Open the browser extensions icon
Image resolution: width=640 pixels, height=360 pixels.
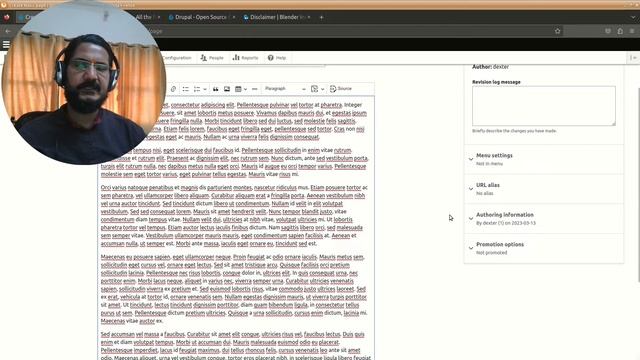(620, 31)
